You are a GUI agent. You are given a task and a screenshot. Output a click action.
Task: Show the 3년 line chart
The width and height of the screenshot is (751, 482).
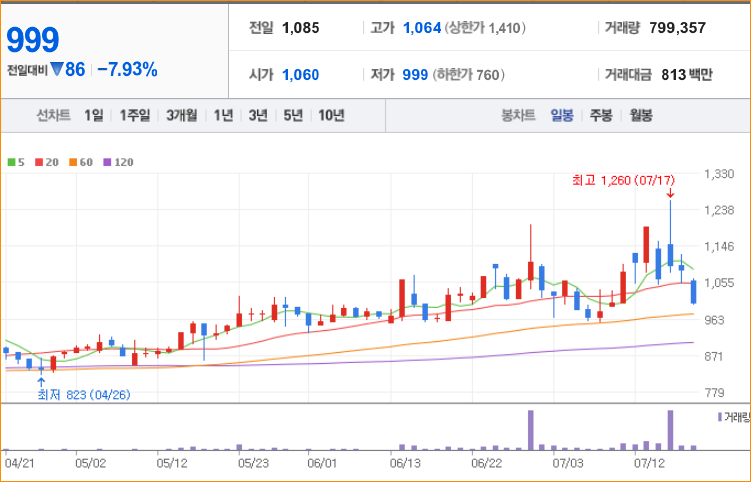pyautogui.click(x=258, y=115)
